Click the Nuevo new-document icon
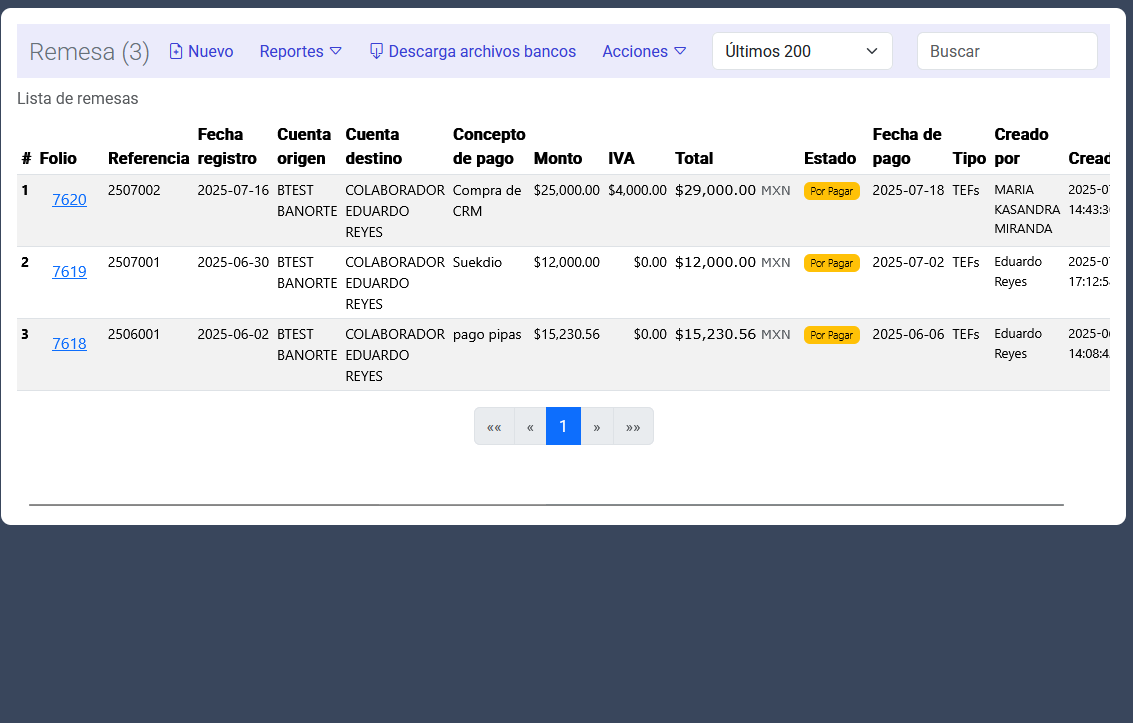Image resolution: width=1133 pixels, height=723 pixels. coord(176,51)
